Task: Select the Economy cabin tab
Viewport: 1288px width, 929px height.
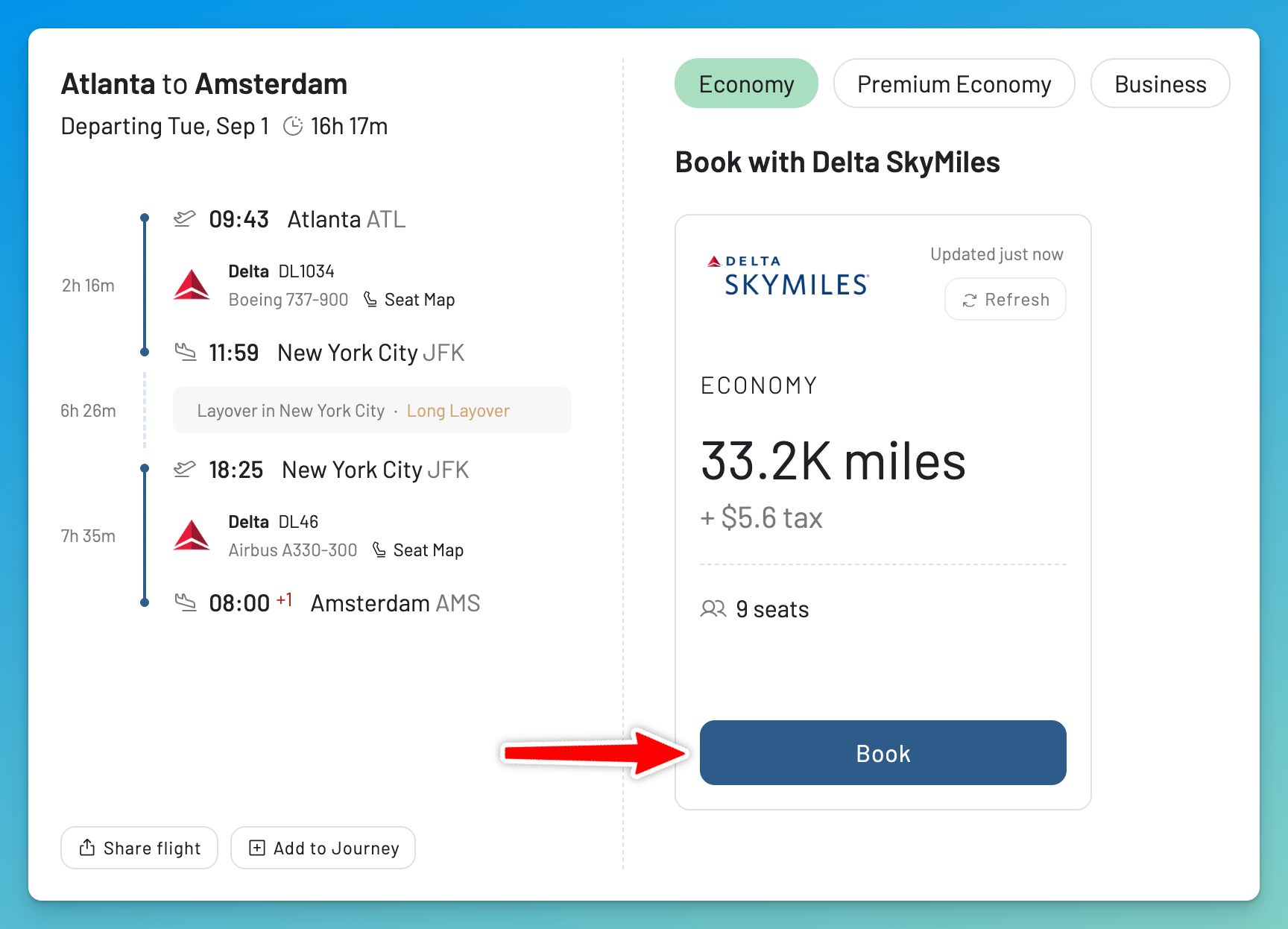Action: click(x=746, y=84)
